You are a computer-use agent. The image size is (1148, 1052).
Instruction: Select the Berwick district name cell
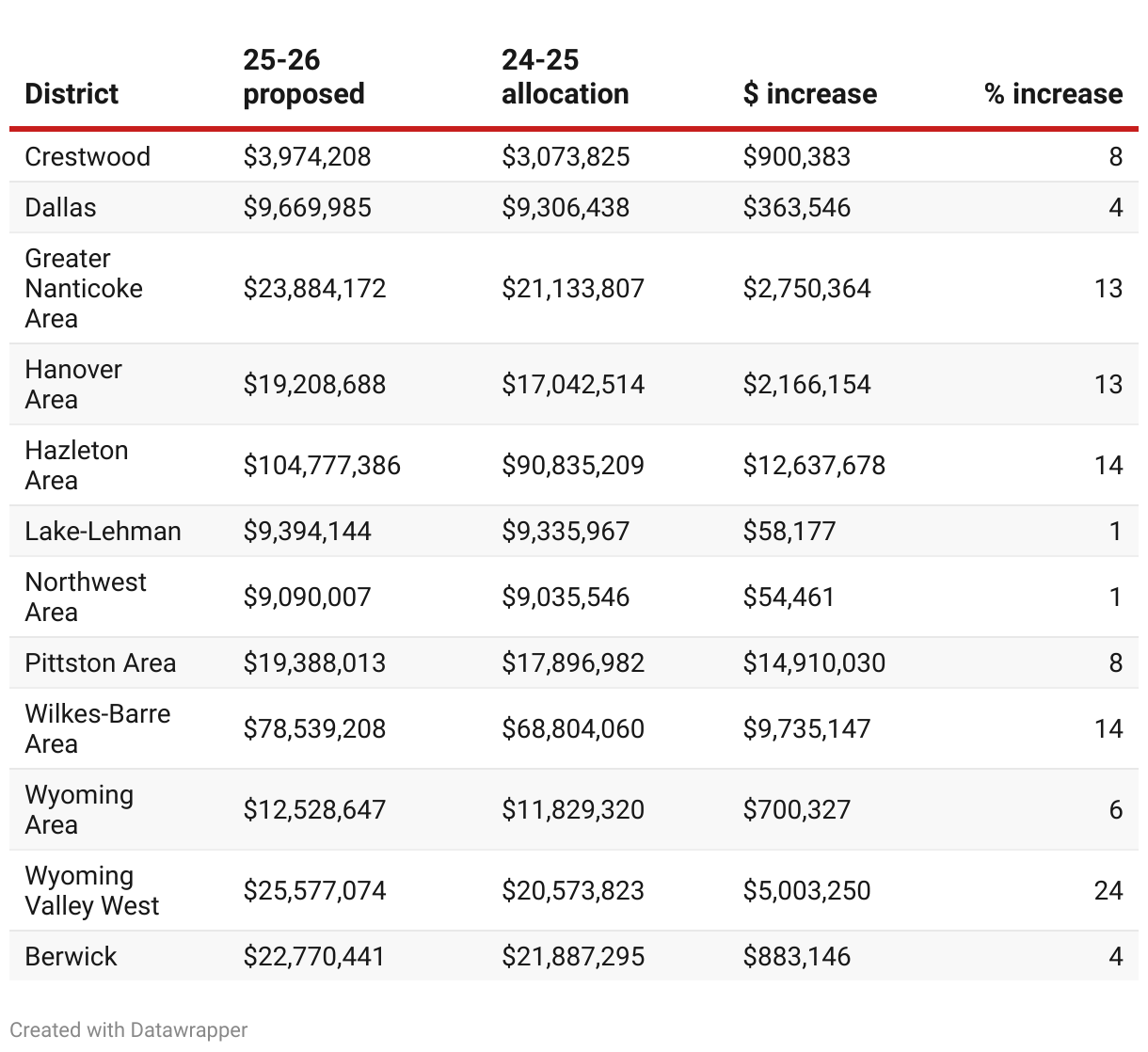click(71, 956)
